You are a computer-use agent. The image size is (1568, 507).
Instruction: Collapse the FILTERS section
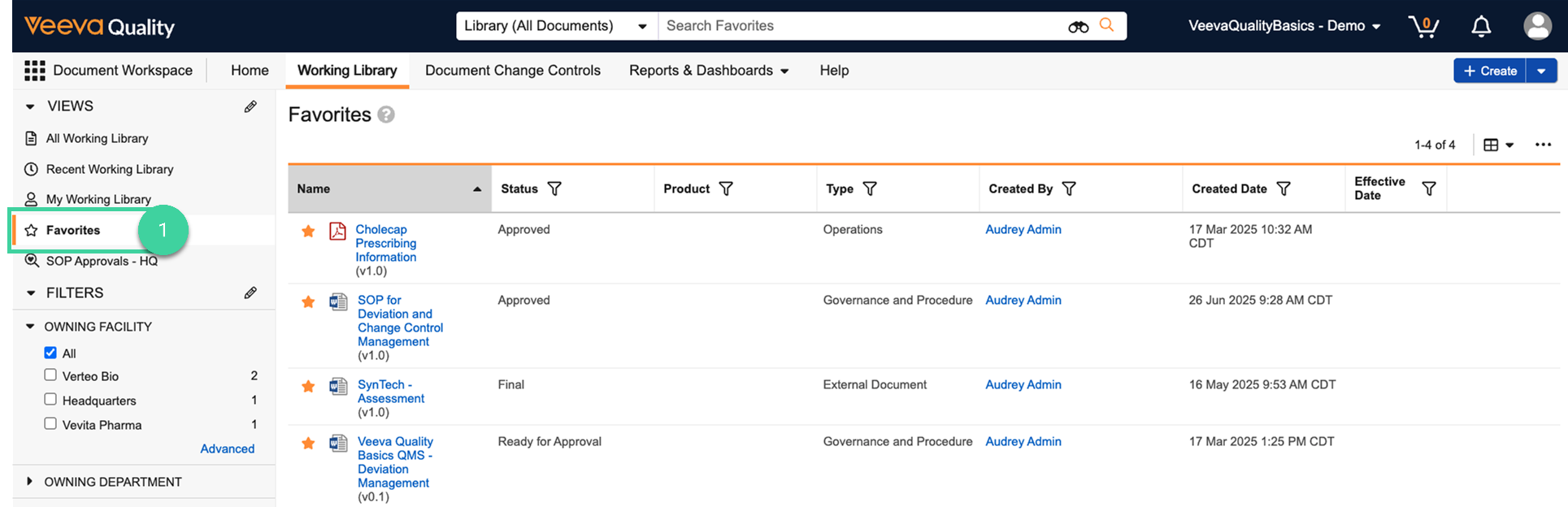31,293
